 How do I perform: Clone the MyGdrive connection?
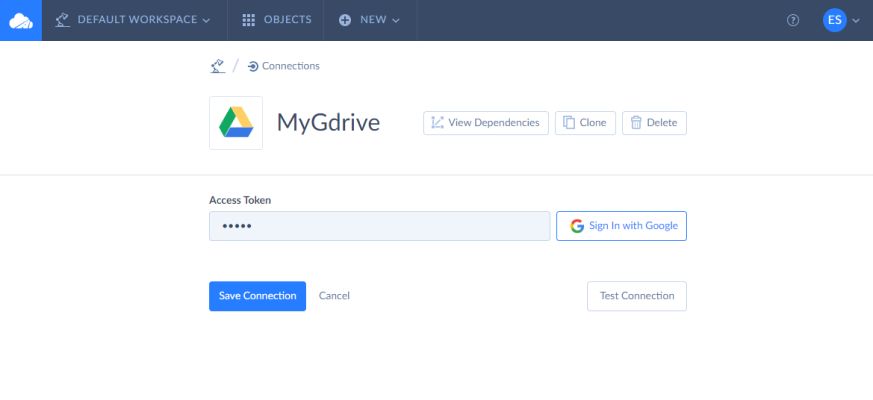[585, 123]
